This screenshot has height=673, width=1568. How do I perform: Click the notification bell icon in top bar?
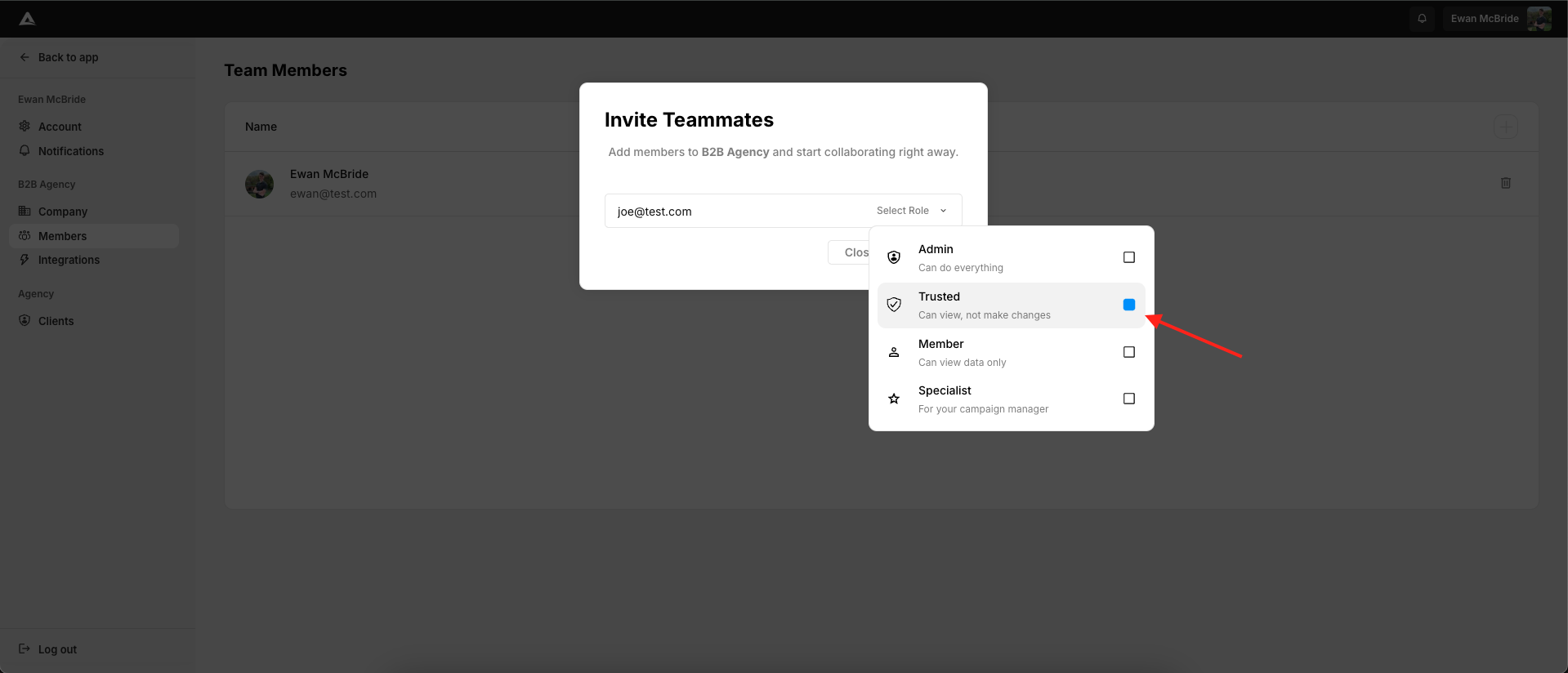click(1422, 18)
